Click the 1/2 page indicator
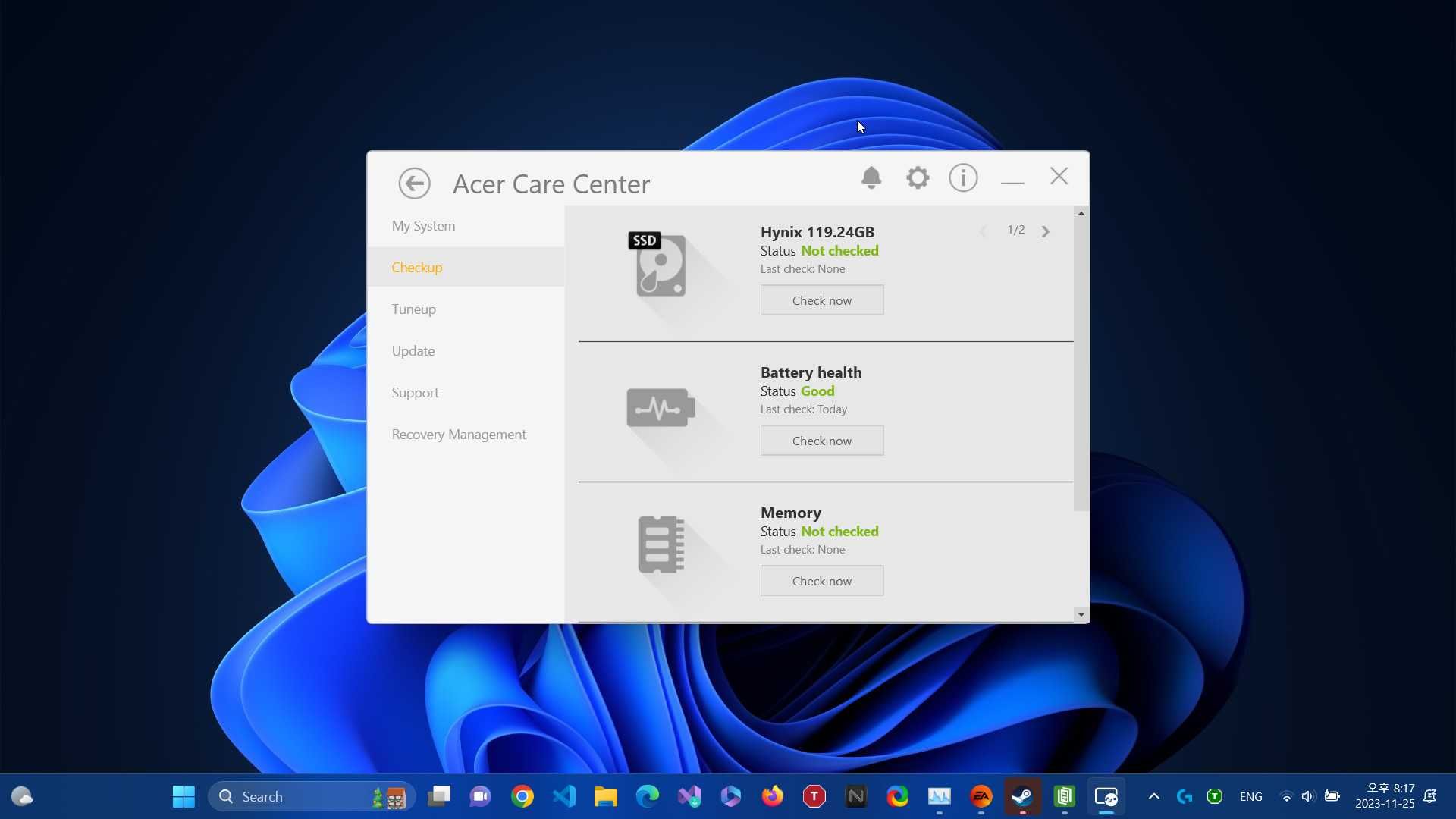1456x819 pixels. (x=1015, y=230)
